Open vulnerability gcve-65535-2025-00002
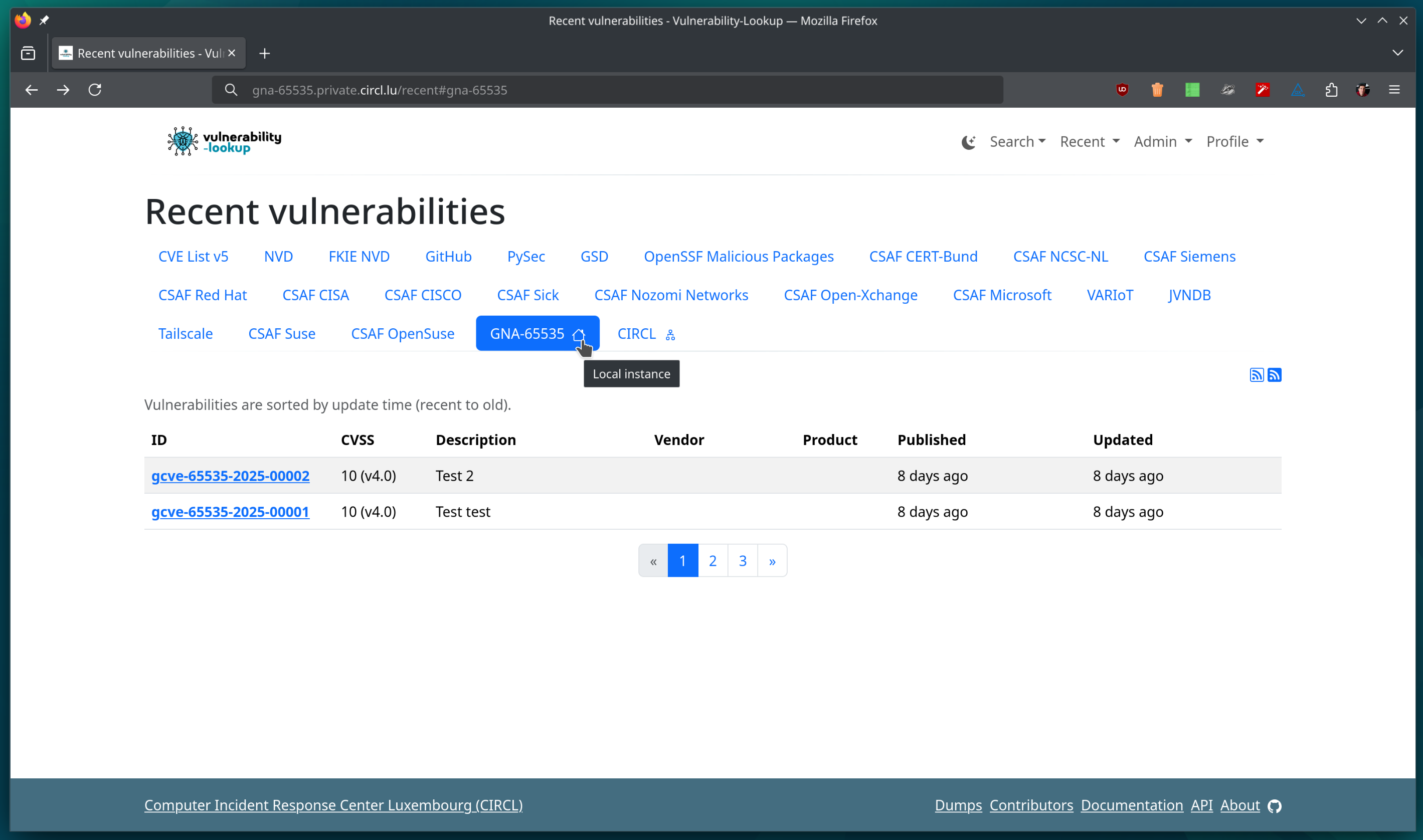The height and width of the screenshot is (840, 1423). click(230, 476)
